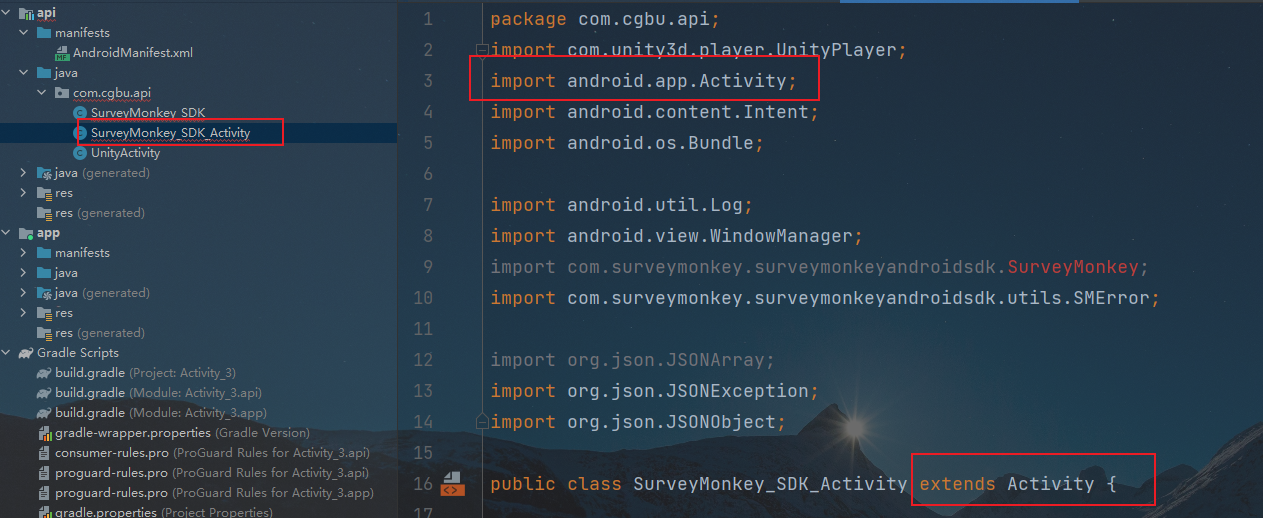Click the package com.cgbu.api declaration

click(x=604, y=19)
